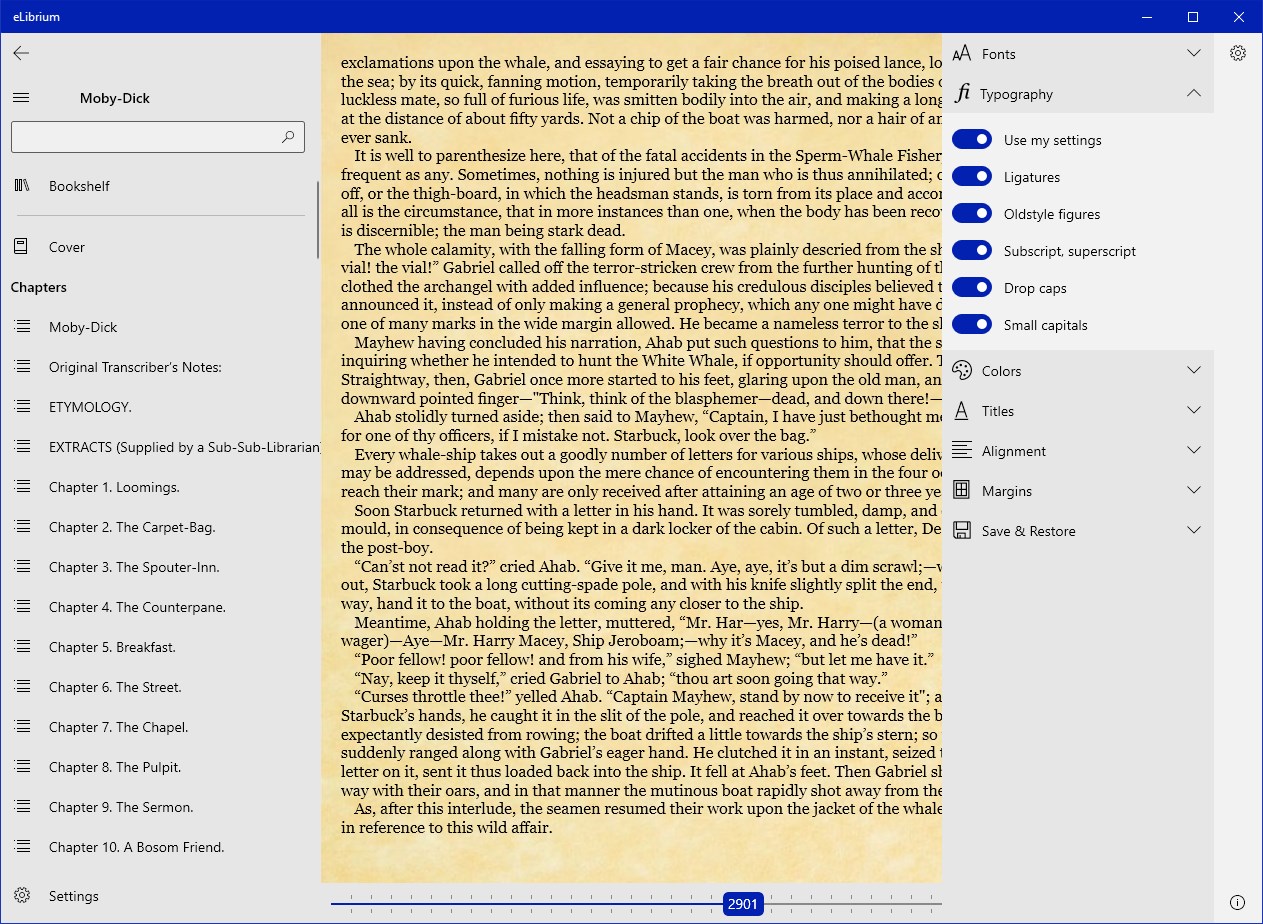The width and height of the screenshot is (1263, 924).
Task: Expand the Alignment section chevron
Action: point(1193,450)
